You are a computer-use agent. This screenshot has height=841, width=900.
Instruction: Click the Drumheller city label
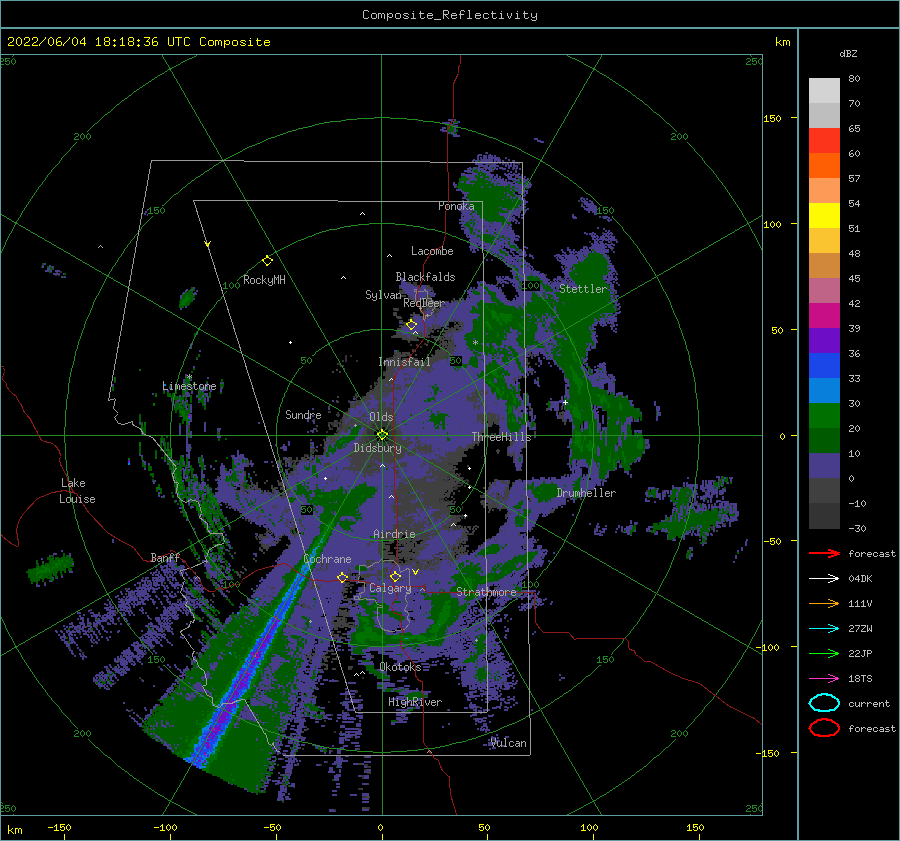pyautogui.click(x=586, y=493)
